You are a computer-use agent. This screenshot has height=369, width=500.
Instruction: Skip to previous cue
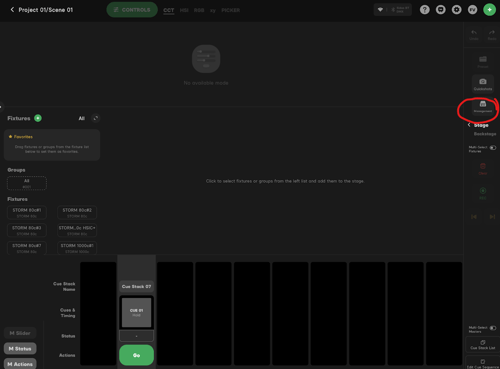click(x=474, y=217)
